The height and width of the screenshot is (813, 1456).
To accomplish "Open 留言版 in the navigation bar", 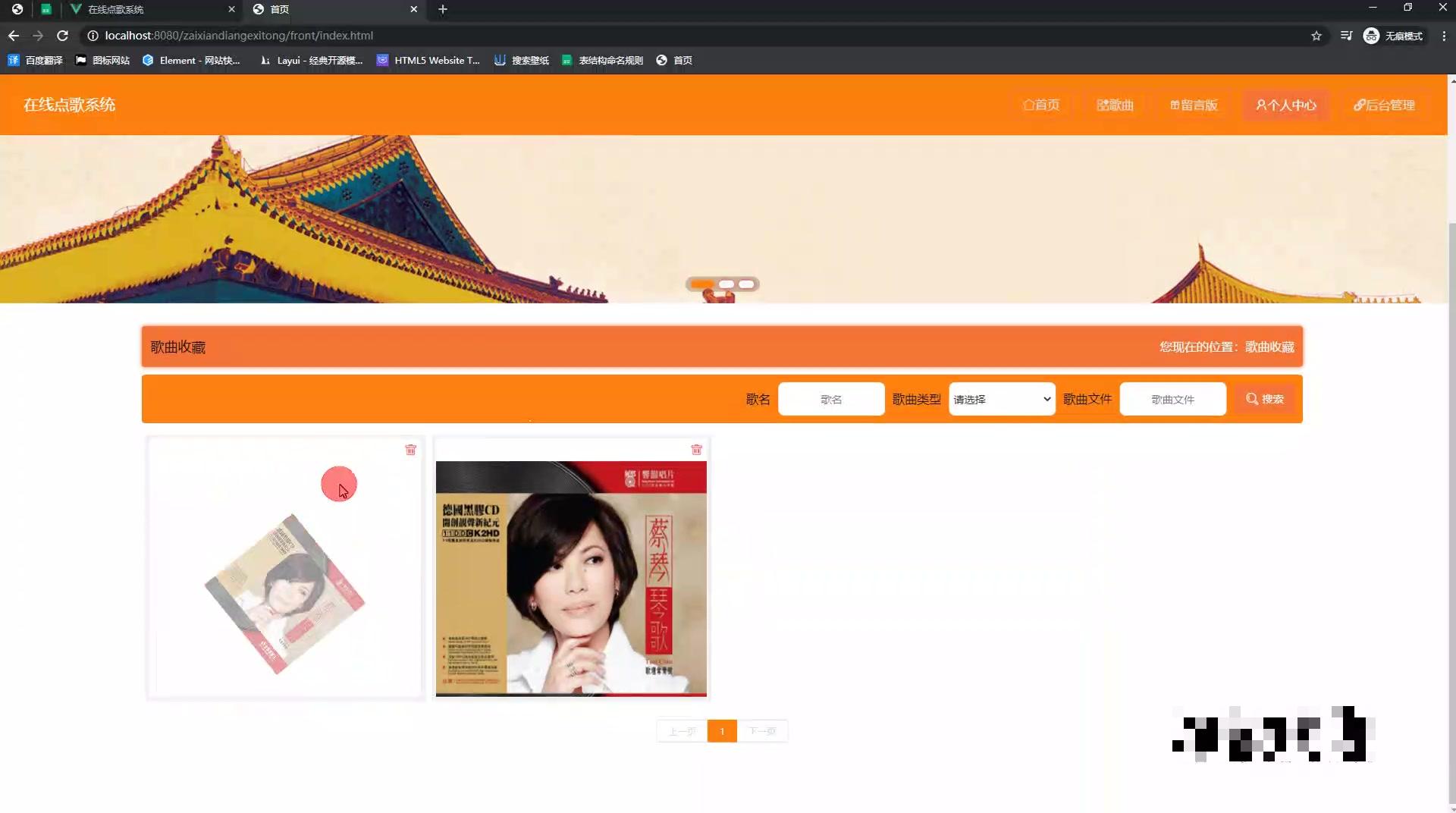I will click(x=1194, y=105).
